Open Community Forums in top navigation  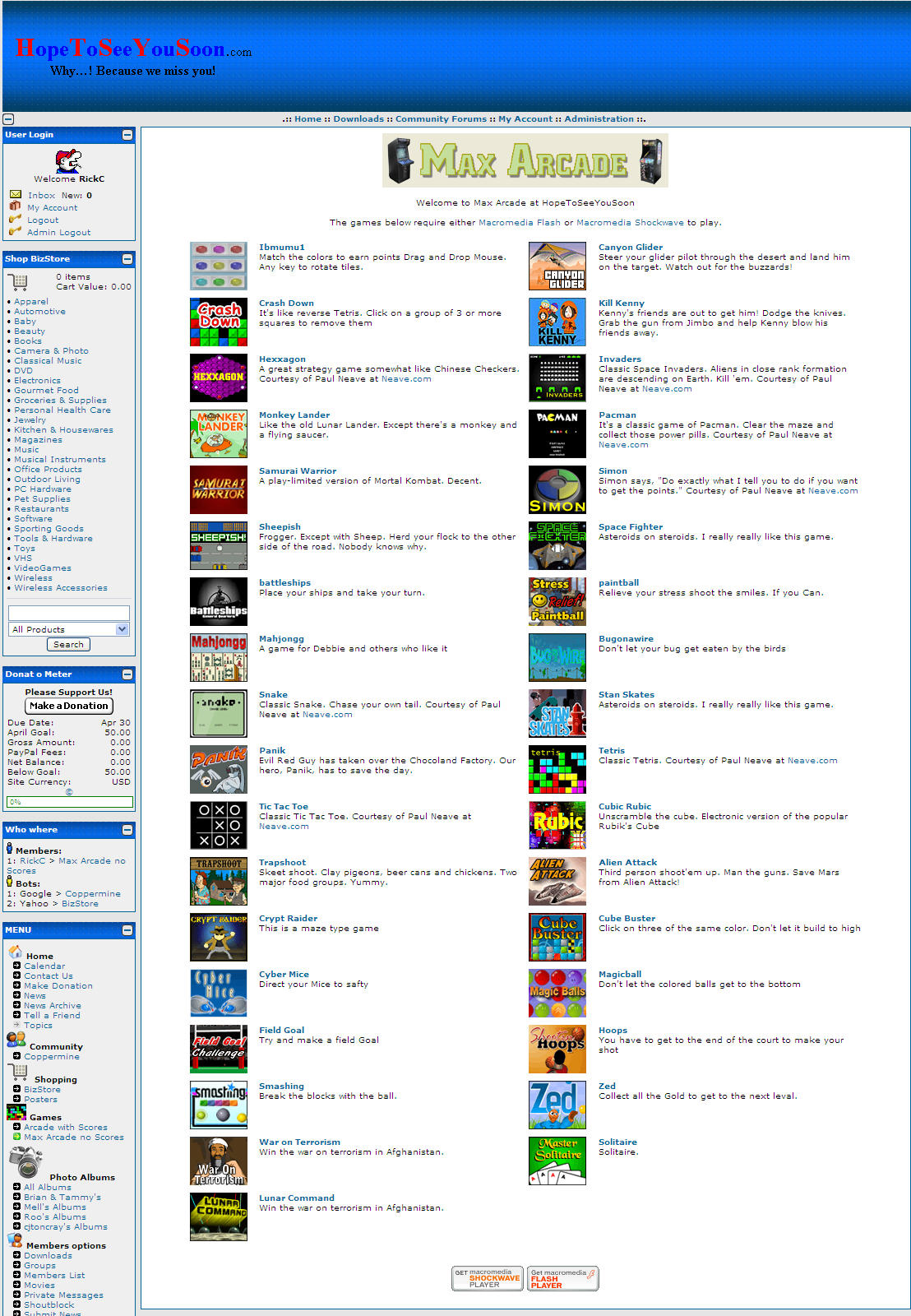[442, 119]
